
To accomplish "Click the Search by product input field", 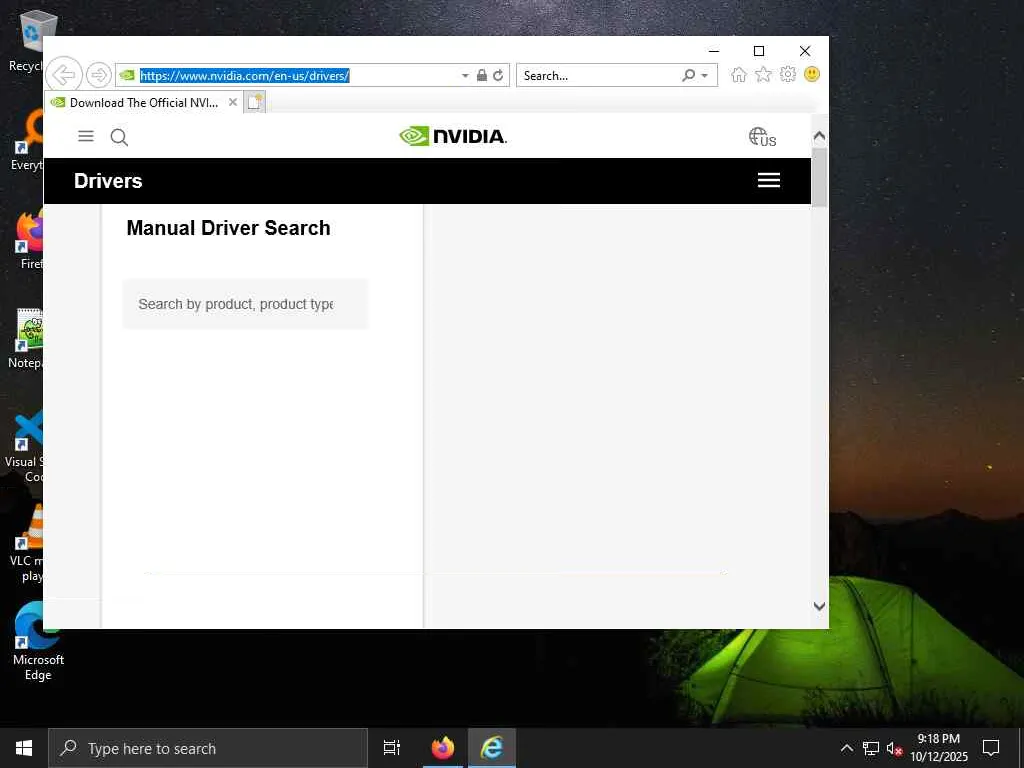I will click(x=246, y=304).
